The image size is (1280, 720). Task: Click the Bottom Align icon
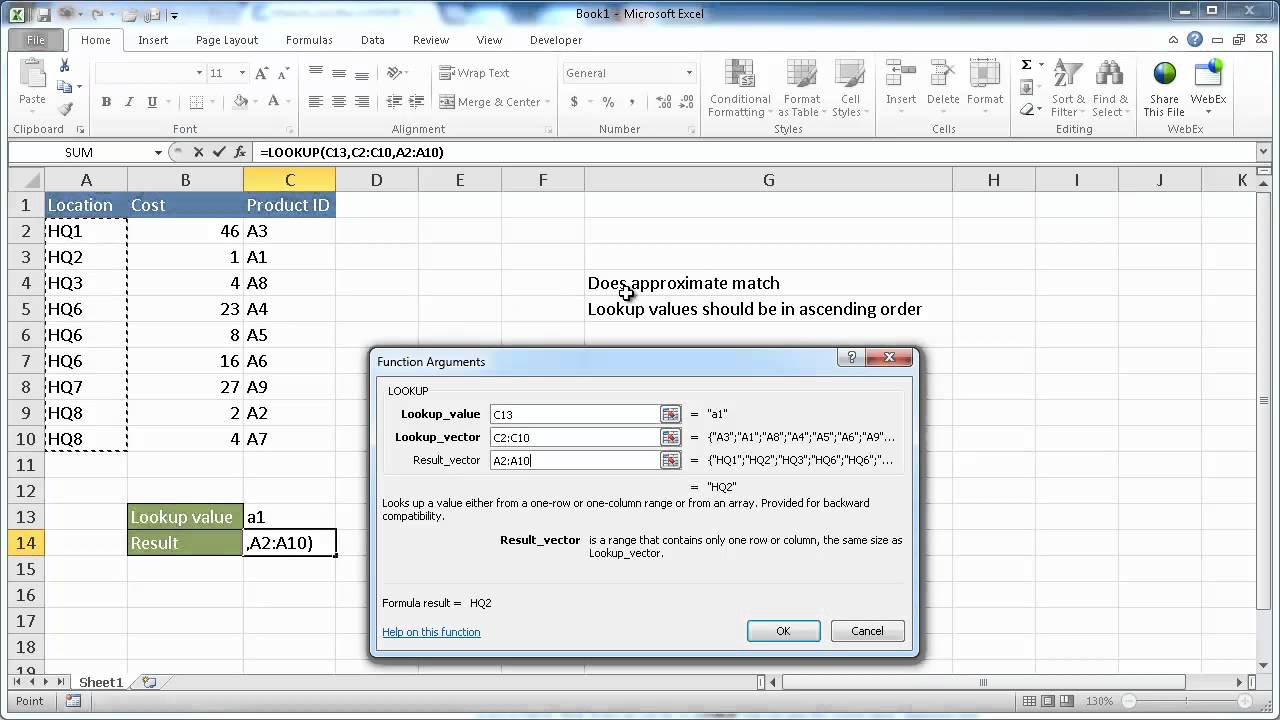pos(362,73)
